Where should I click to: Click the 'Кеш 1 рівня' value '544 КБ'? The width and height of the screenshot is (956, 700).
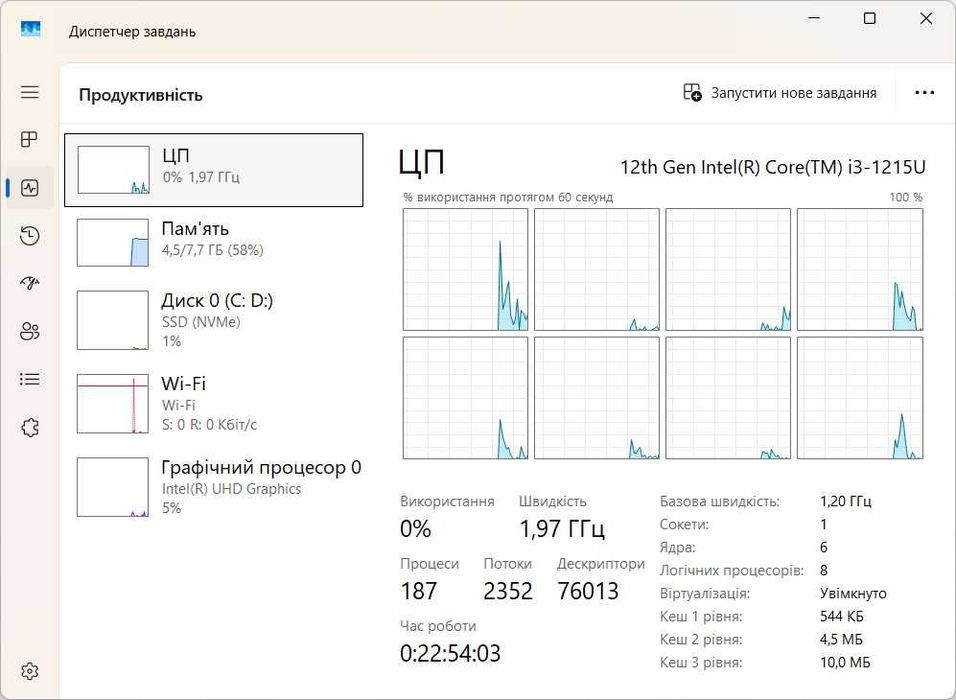pyautogui.click(x=841, y=616)
